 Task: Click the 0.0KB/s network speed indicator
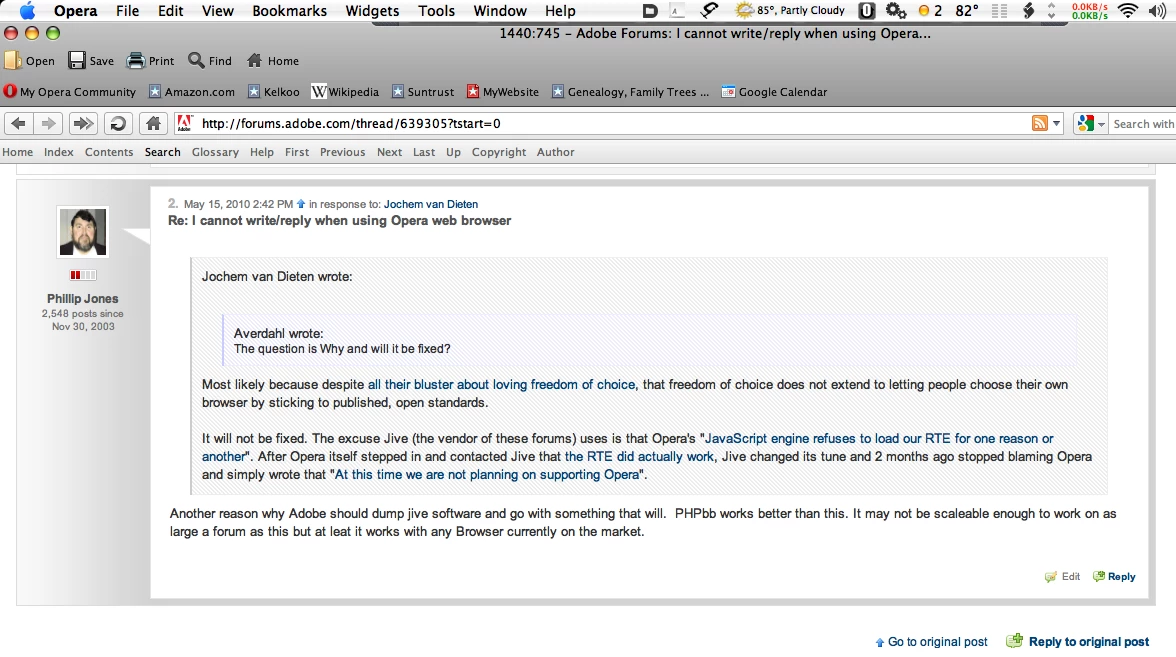pos(1090,10)
